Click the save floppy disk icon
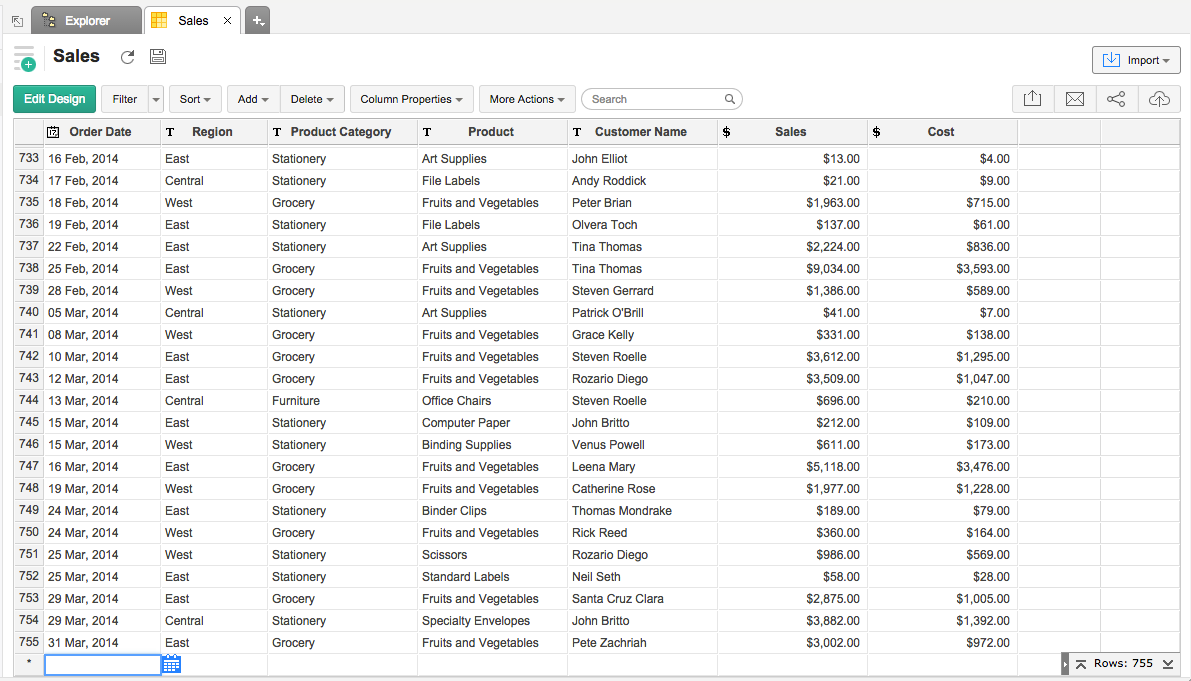1191x681 pixels. coord(158,58)
